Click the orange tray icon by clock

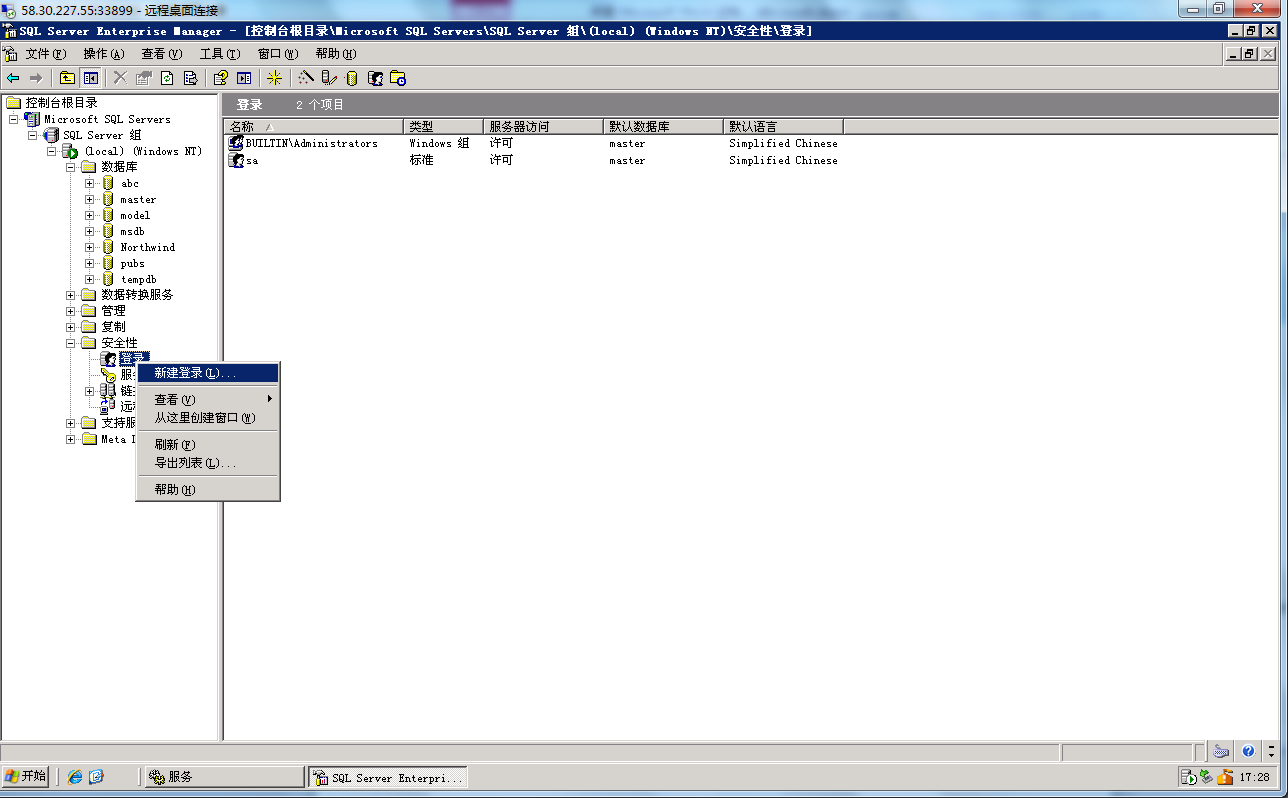tap(1226, 777)
